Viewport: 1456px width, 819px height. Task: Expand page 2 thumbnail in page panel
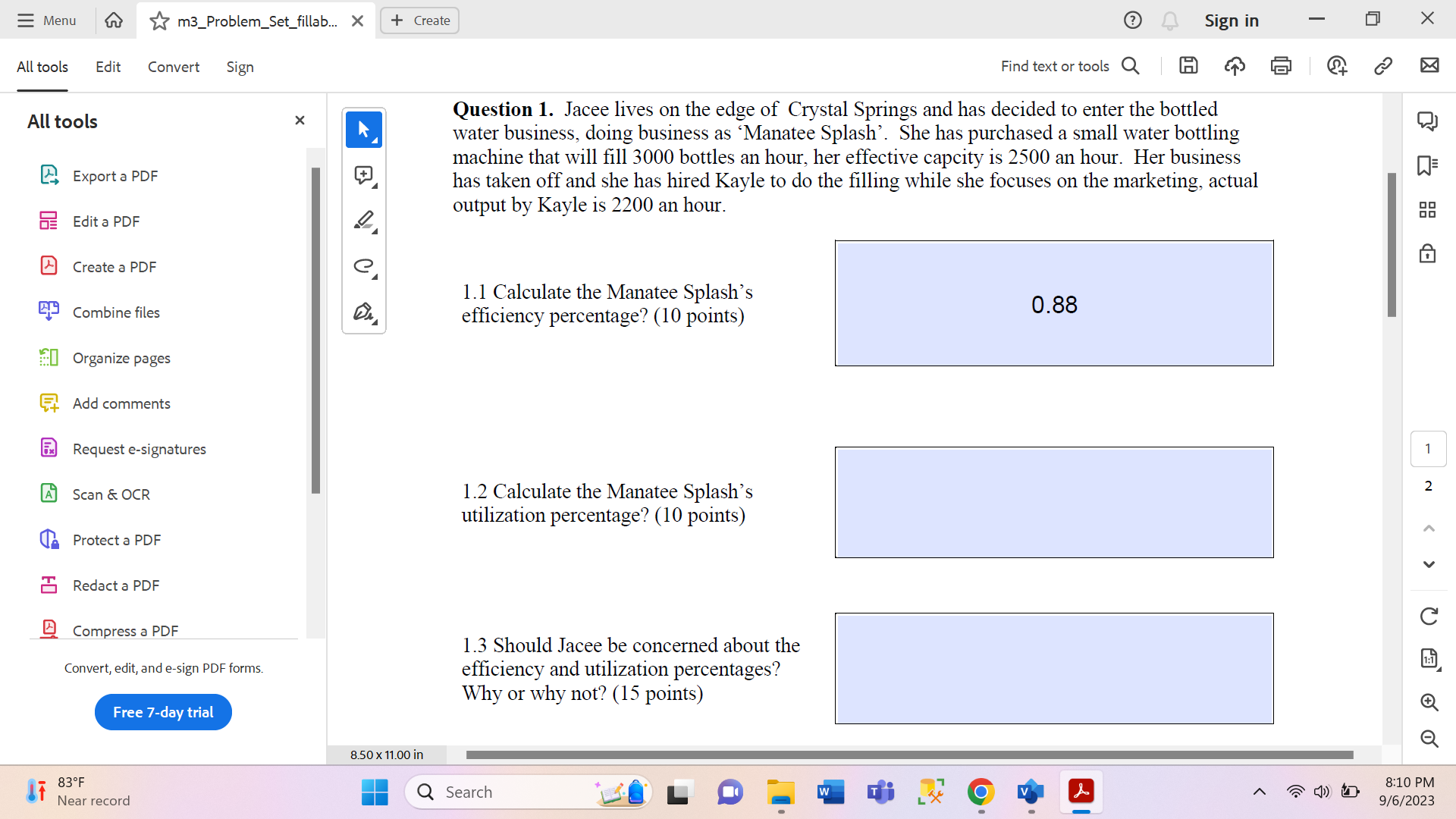1429,486
